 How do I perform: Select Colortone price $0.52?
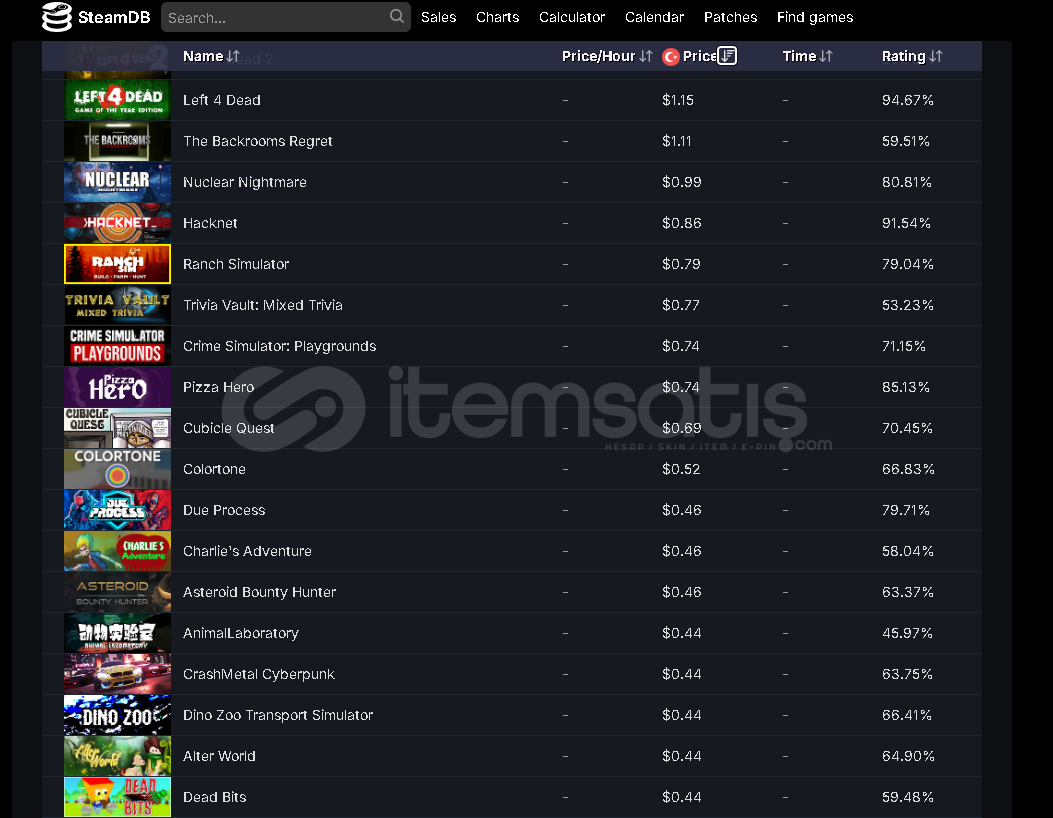point(681,469)
